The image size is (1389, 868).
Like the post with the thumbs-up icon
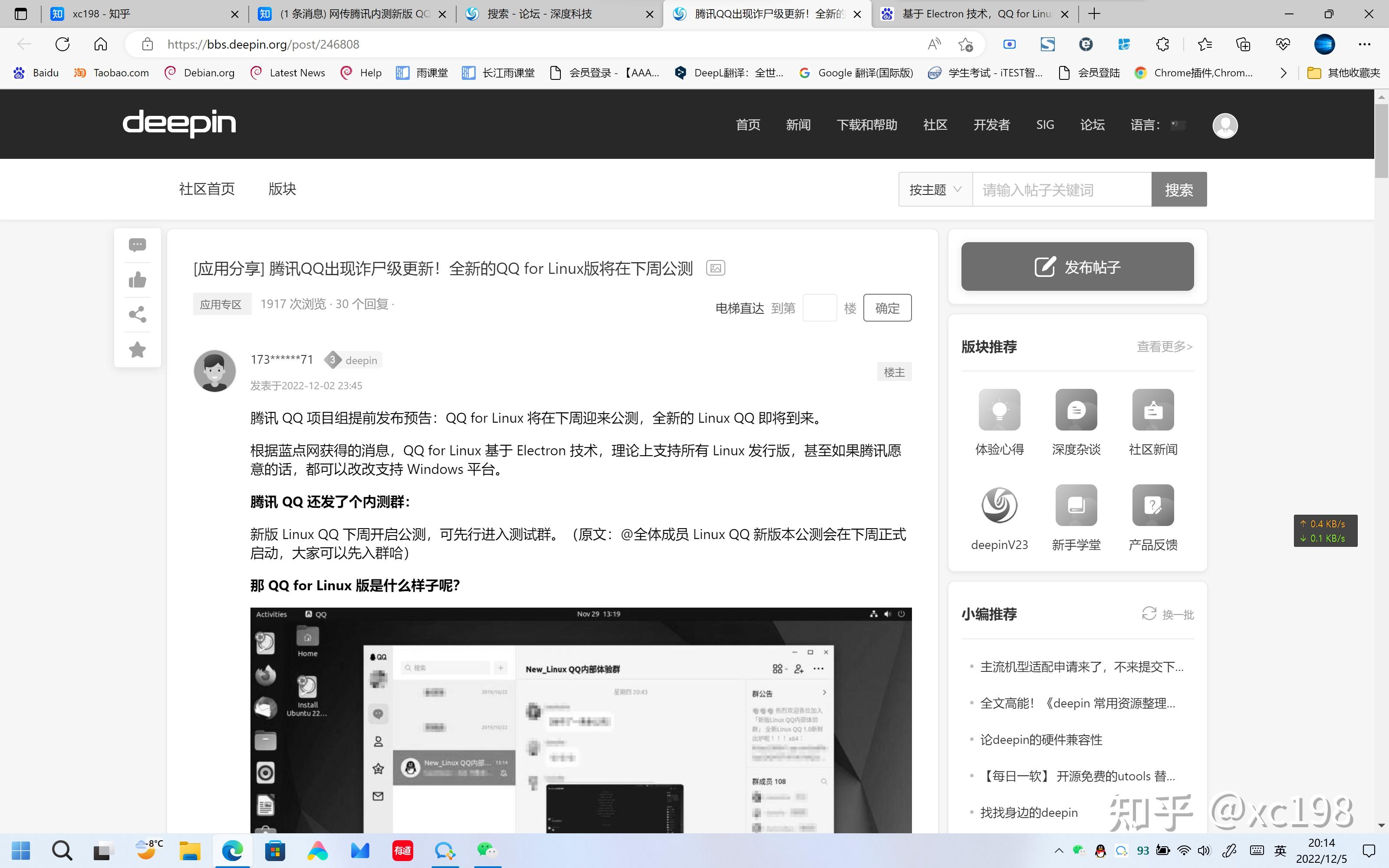tap(137, 279)
